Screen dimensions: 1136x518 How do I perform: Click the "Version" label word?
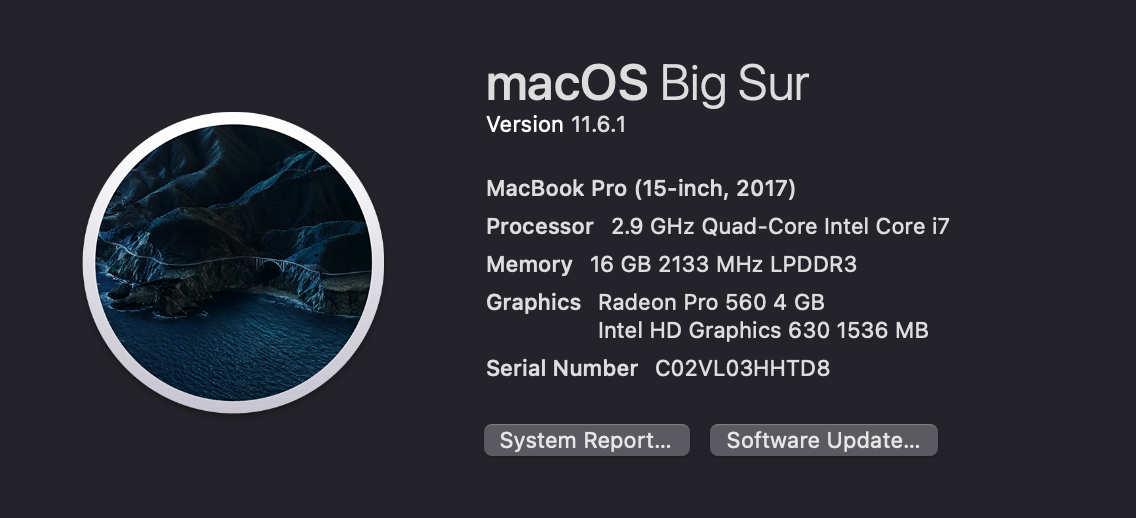(x=525, y=125)
